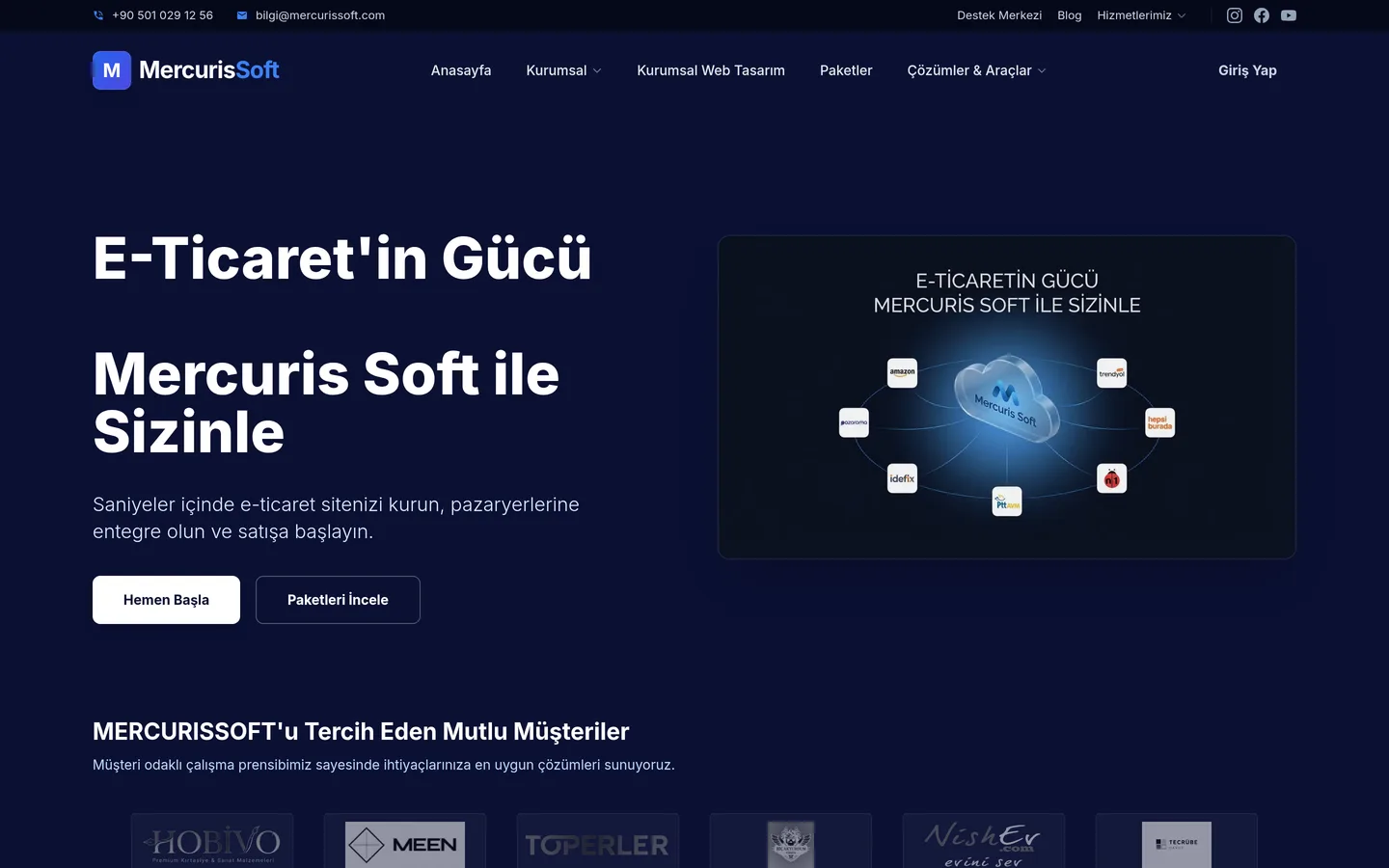
Task: Click the phone icon in top bar
Action: [x=98, y=15]
